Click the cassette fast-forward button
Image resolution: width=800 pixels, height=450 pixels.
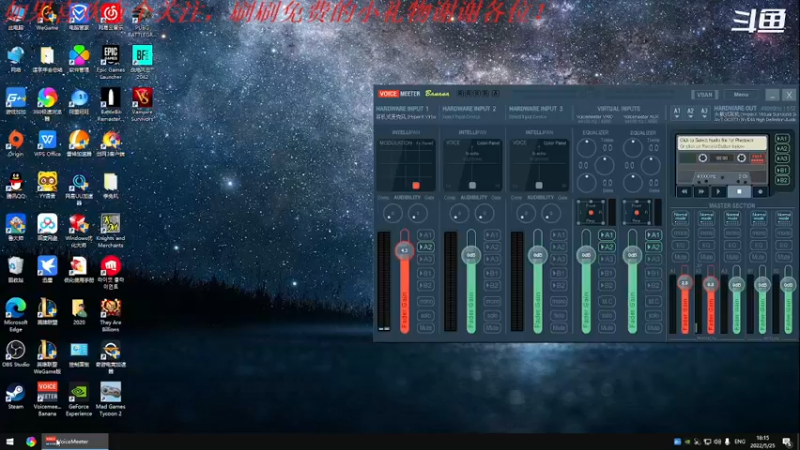(x=702, y=192)
